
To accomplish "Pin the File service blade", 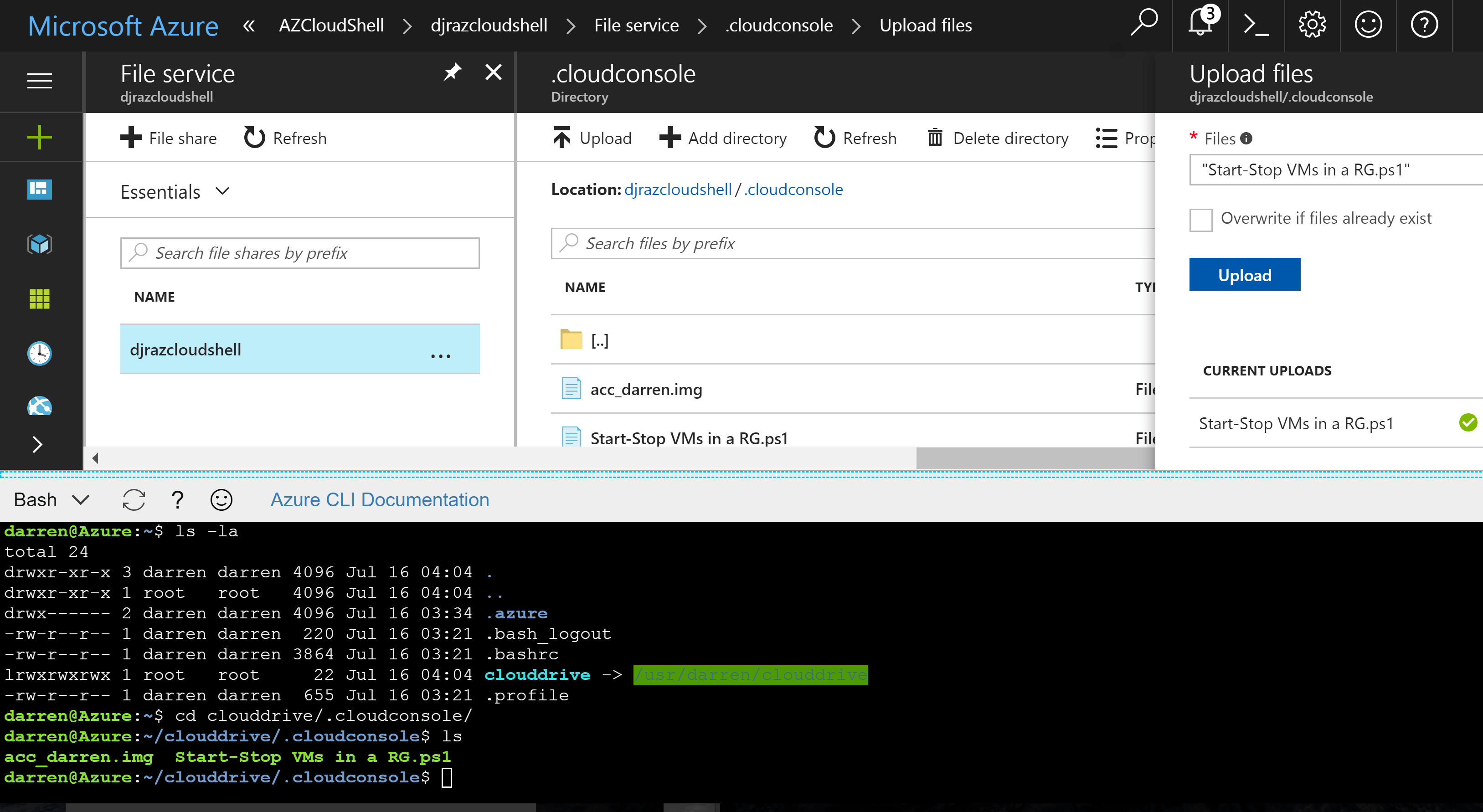I will coord(453,72).
